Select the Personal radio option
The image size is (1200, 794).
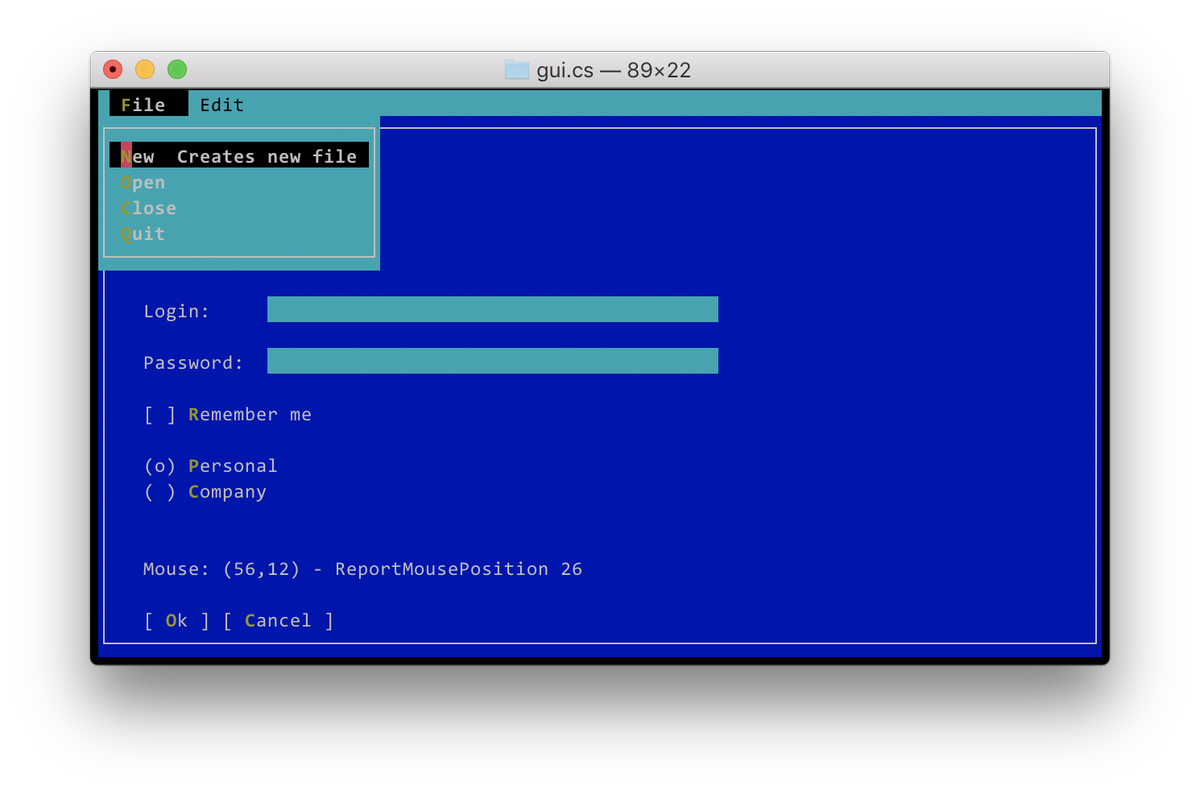coord(211,466)
